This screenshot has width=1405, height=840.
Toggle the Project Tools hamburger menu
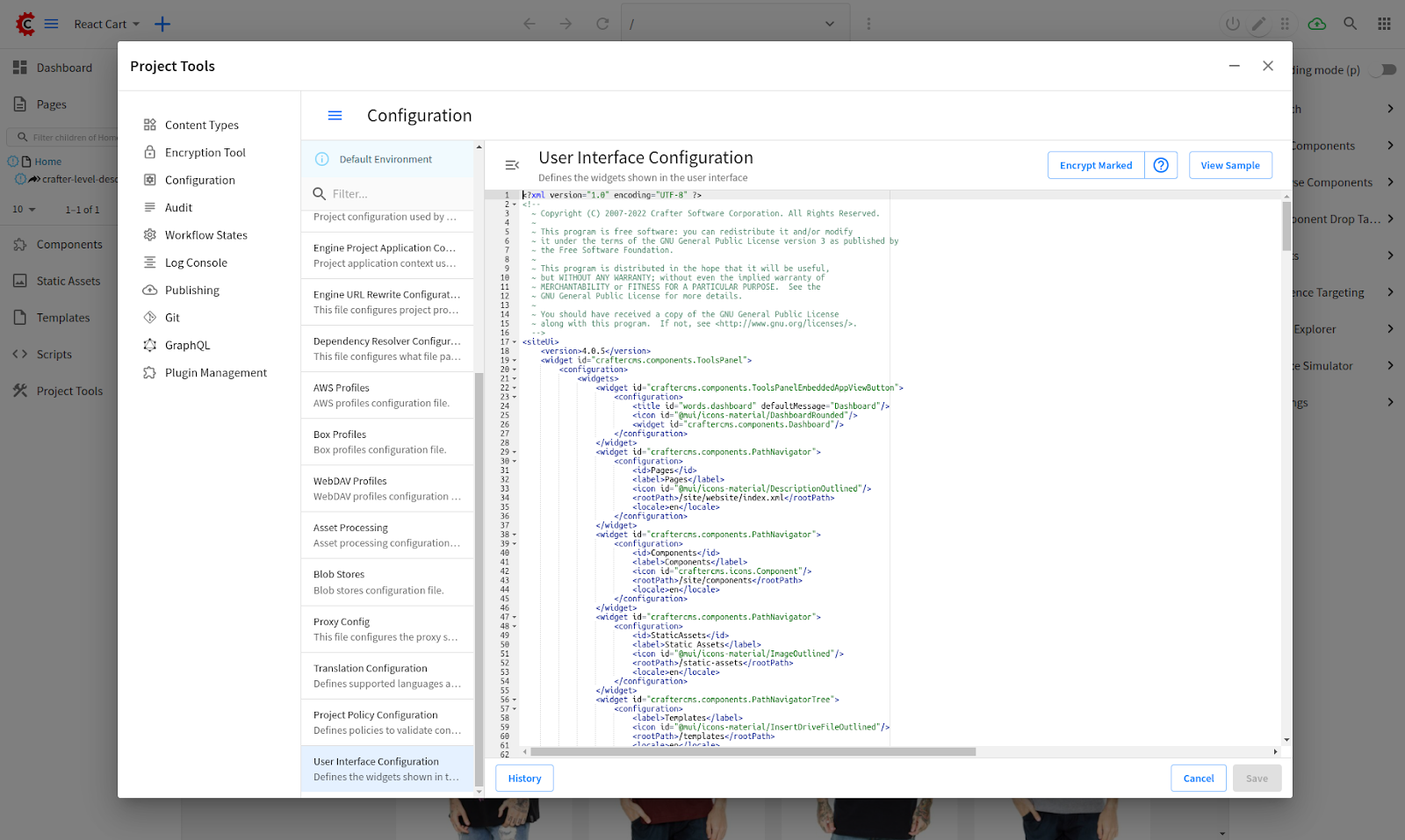click(335, 116)
